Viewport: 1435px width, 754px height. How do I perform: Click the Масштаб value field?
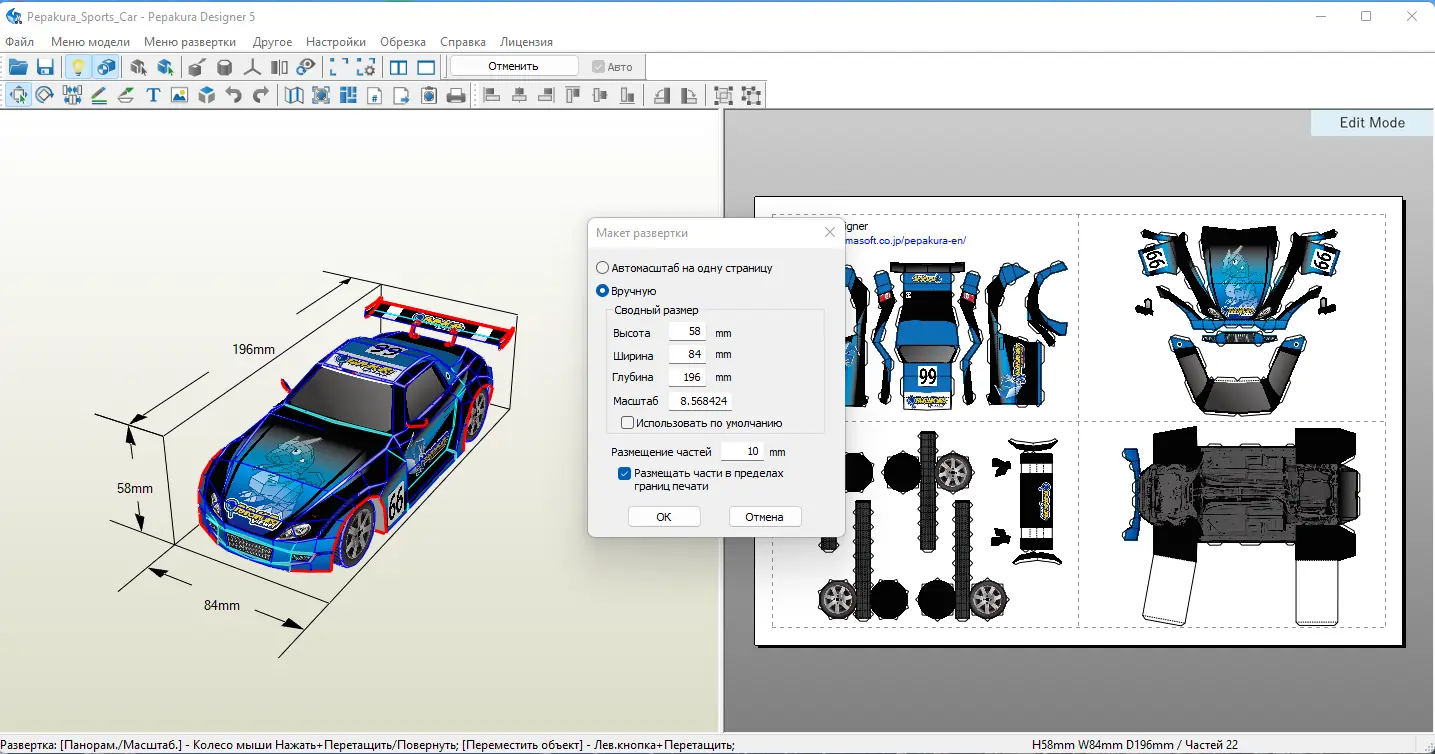point(700,401)
